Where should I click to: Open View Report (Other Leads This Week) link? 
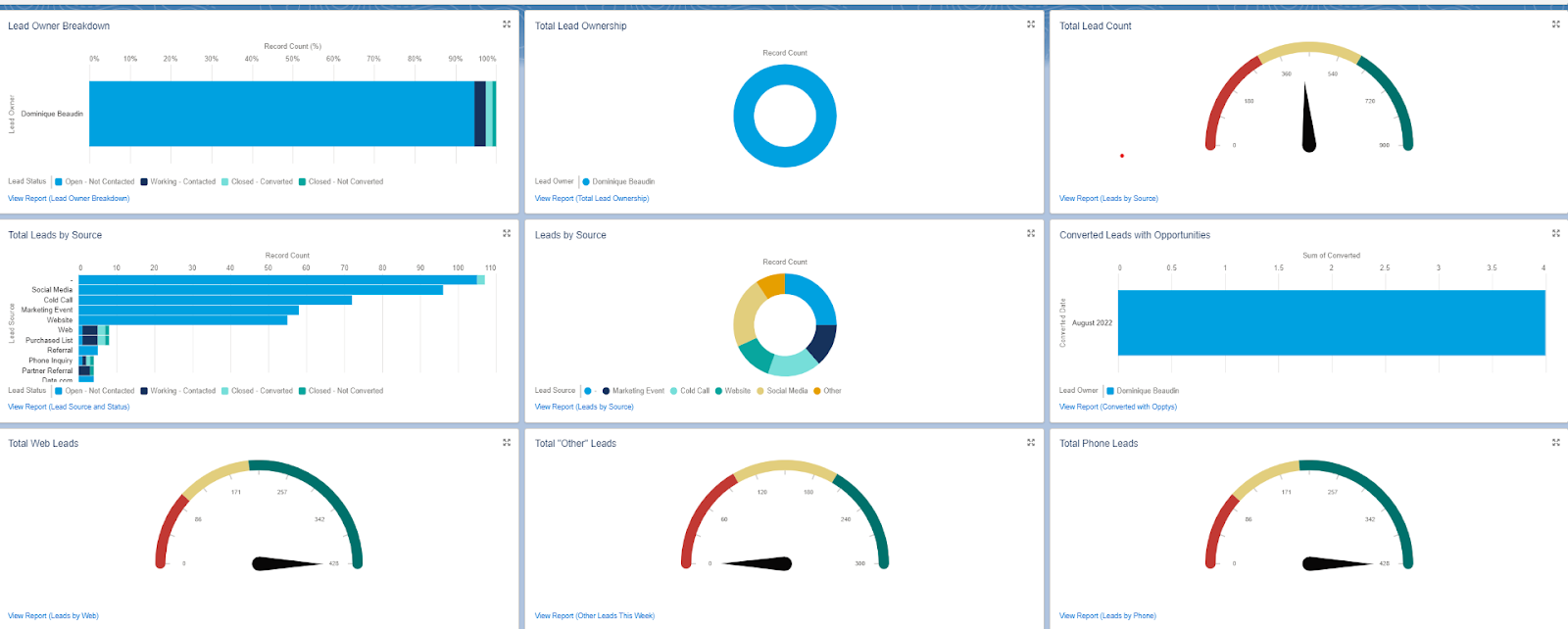[595, 615]
